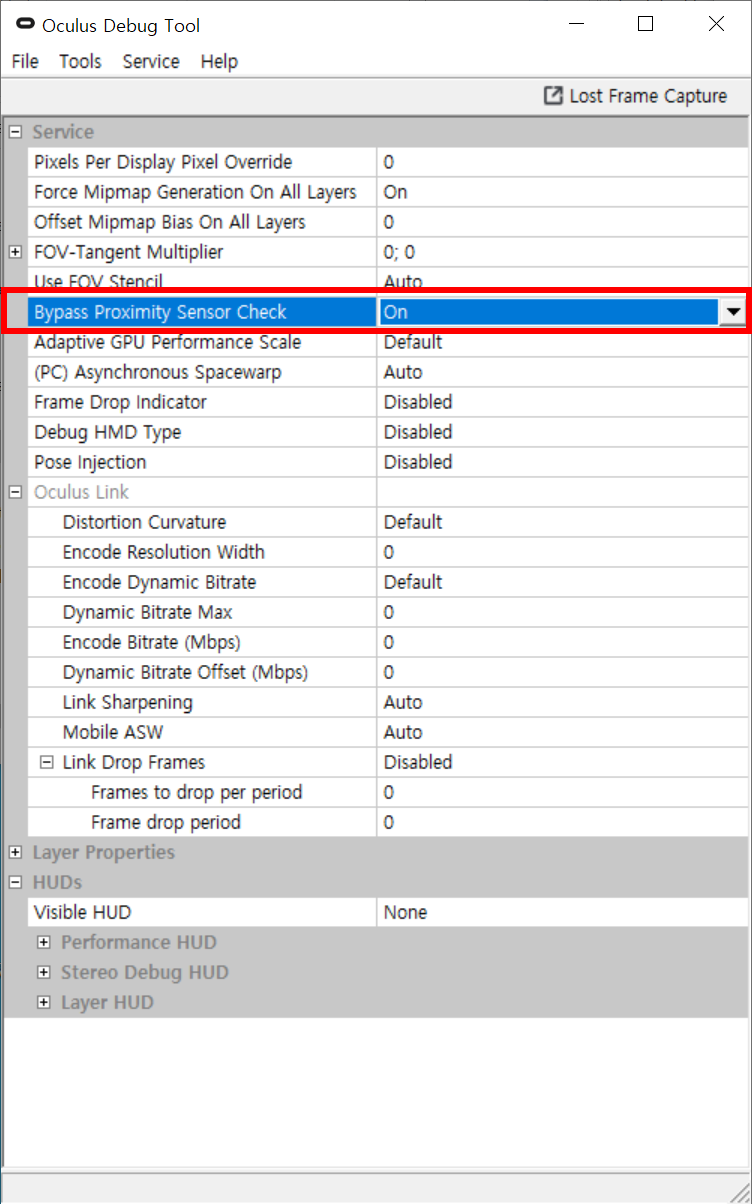Edit the Encode Resolution Width value
The image size is (752, 1204).
point(562,552)
